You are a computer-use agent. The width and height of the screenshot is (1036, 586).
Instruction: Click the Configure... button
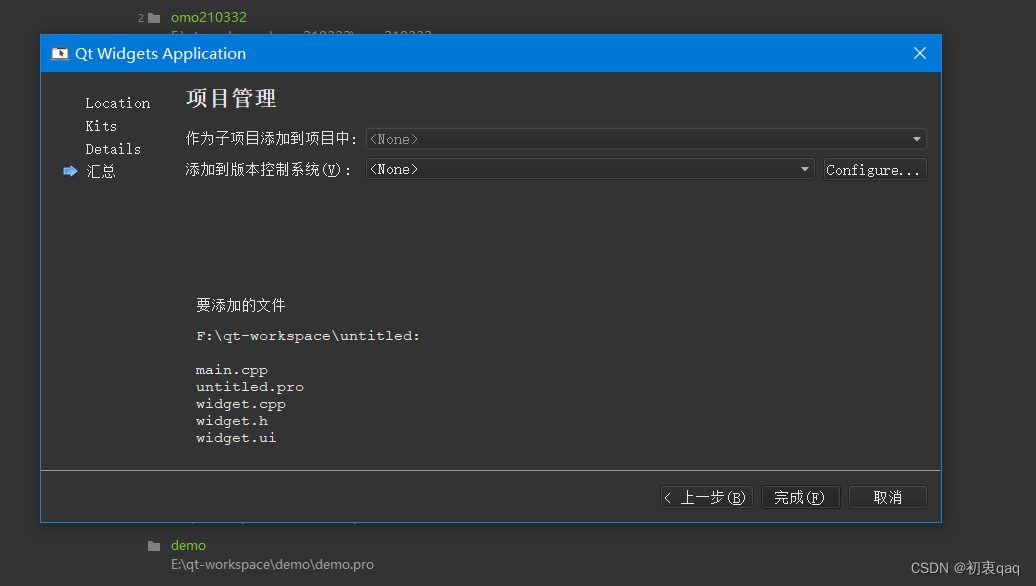(x=874, y=168)
